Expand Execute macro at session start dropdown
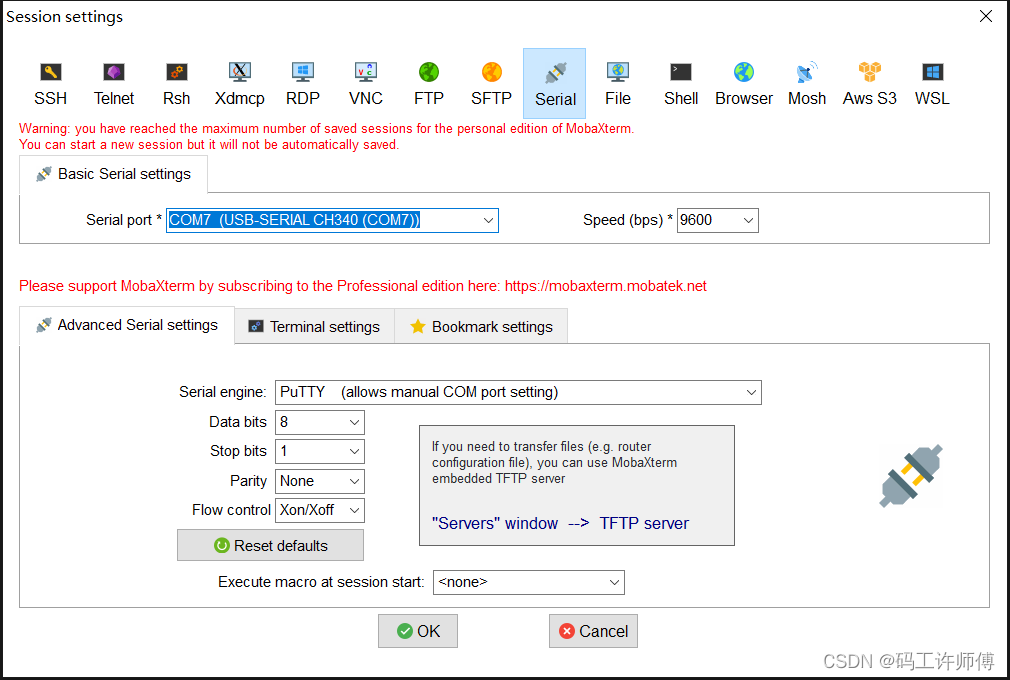The height and width of the screenshot is (680, 1010). pos(529,582)
